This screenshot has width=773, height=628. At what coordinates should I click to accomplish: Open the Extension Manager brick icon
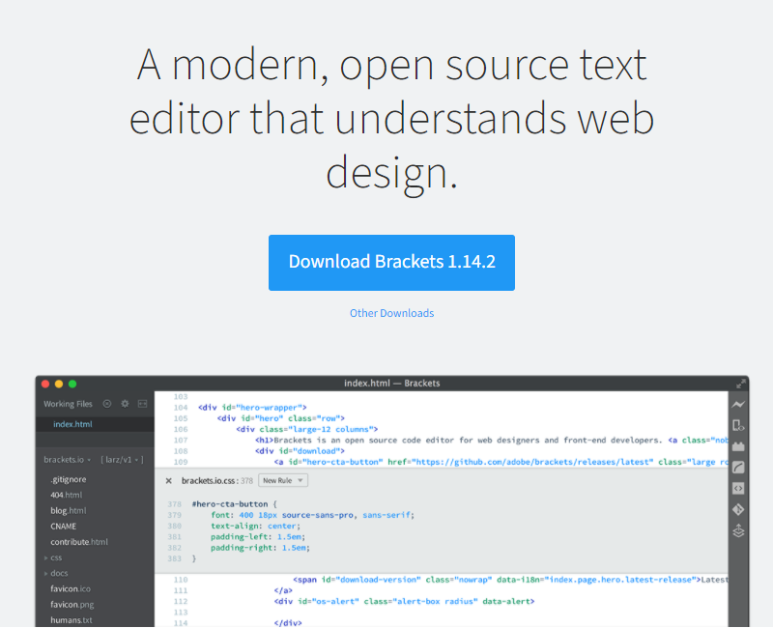pyautogui.click(x=738, y=447)
